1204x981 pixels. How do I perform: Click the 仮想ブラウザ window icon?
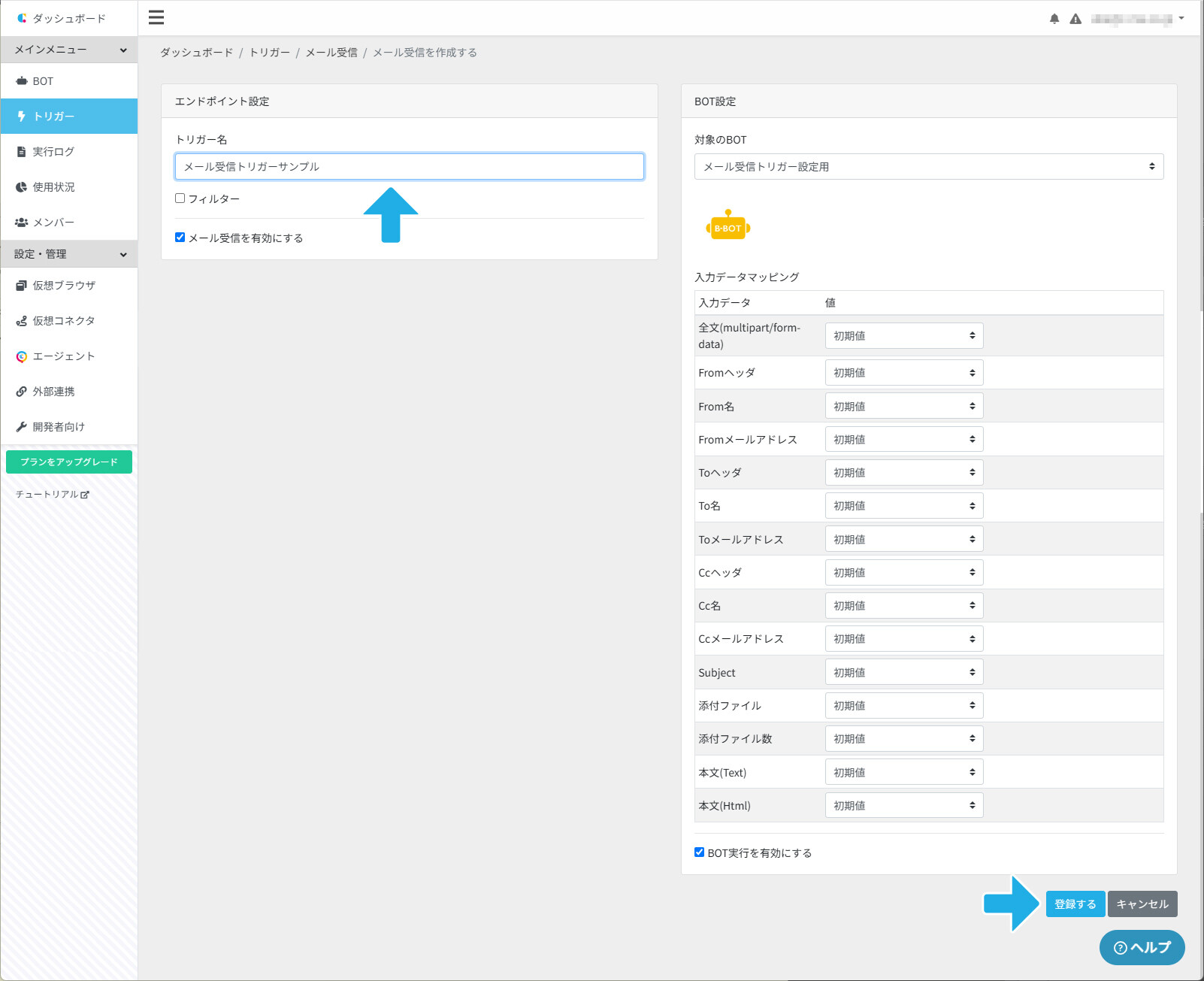21,286
